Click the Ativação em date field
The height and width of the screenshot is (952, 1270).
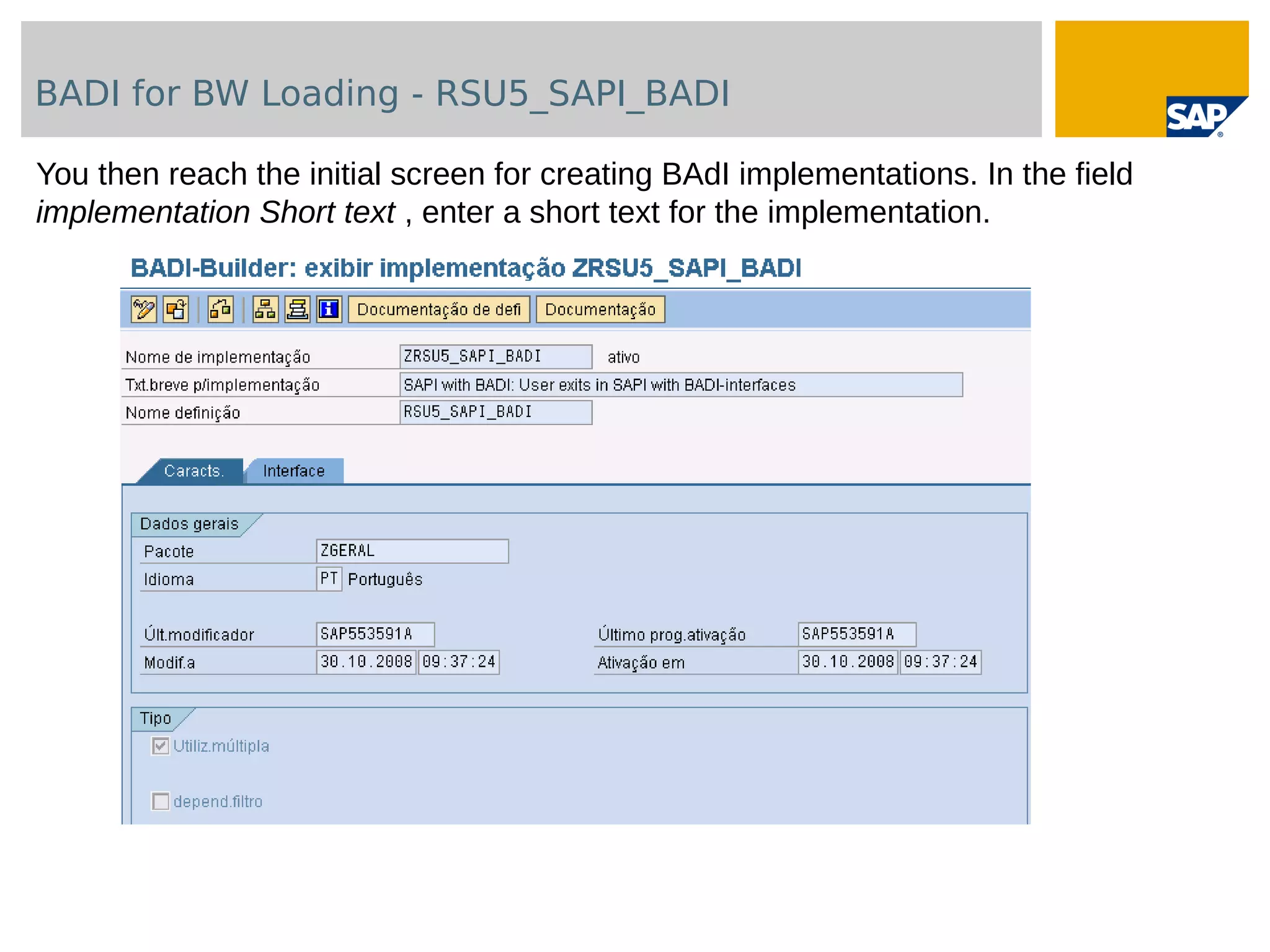pos(848,662)
